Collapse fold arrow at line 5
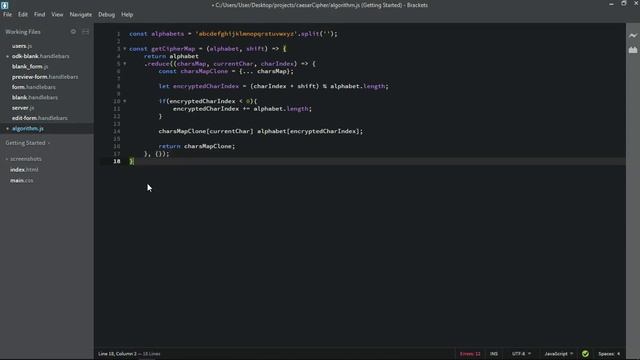Viewport: 640px width, 360px height. tap(124, 64)
